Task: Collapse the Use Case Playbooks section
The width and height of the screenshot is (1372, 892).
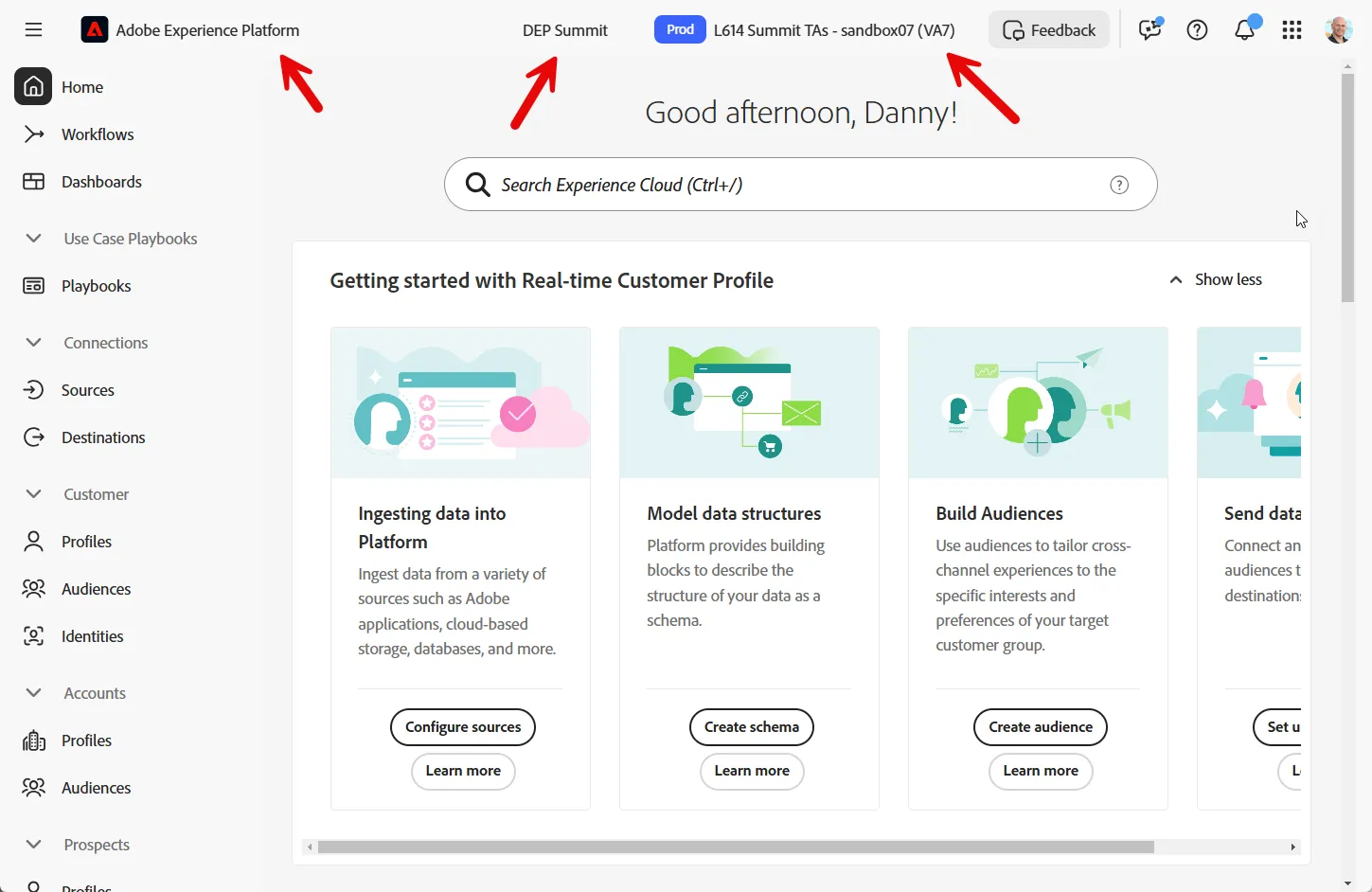Action: point(33,239)
